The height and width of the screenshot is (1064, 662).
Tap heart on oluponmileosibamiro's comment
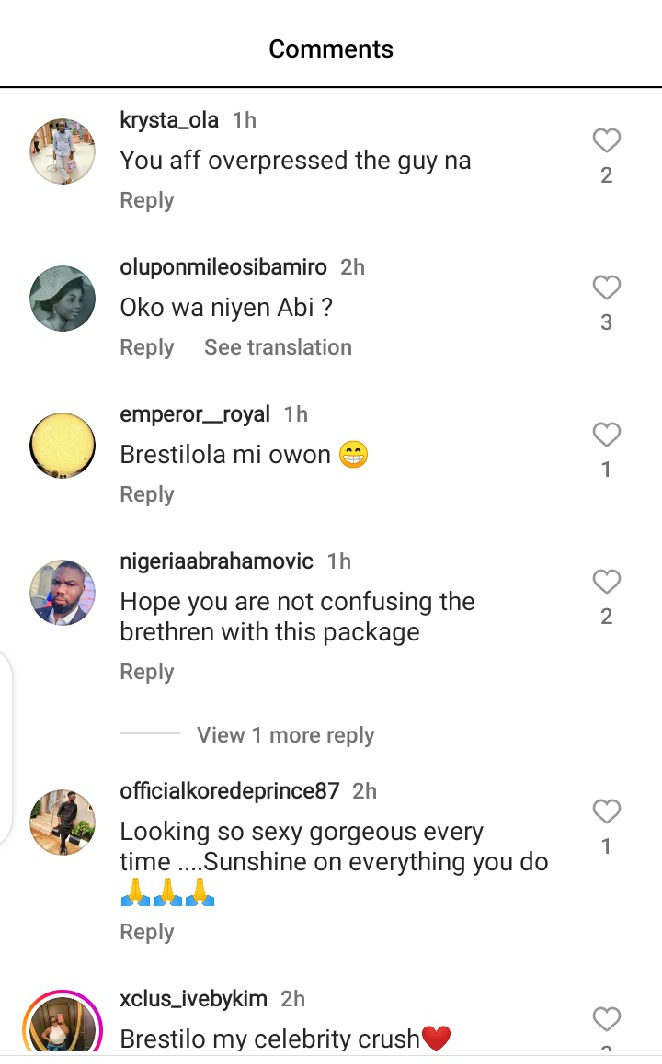tap(606, 288)
